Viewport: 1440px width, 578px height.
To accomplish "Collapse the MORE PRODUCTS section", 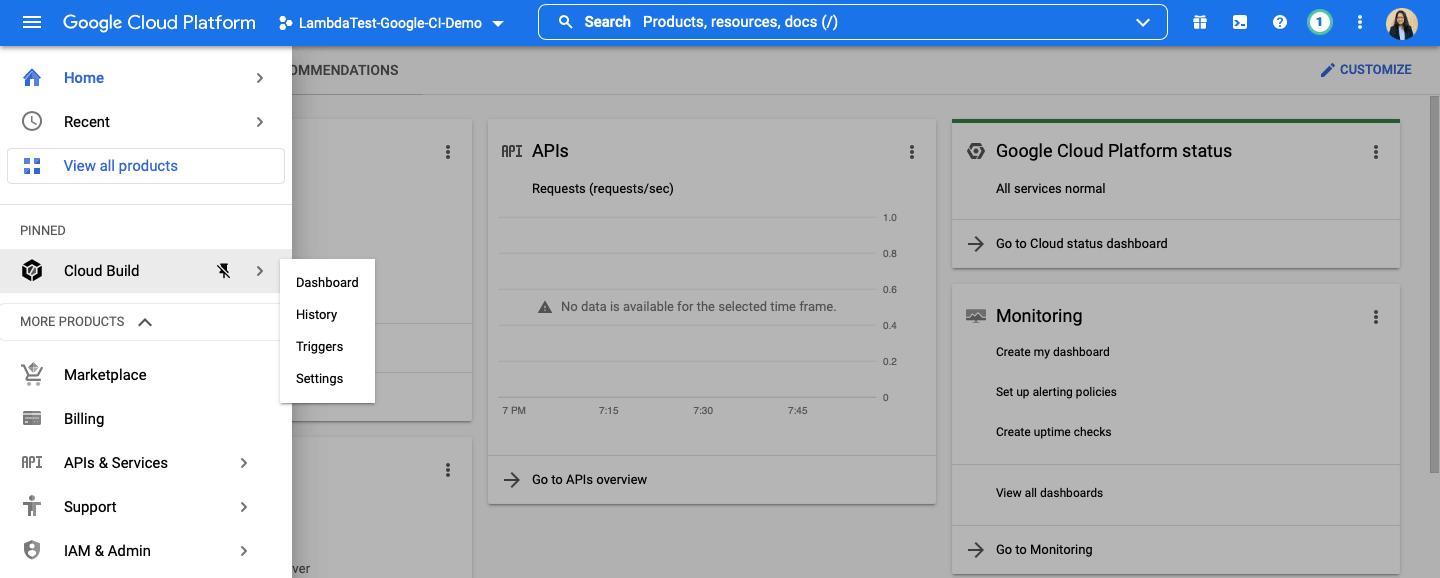I will [146, 321].
